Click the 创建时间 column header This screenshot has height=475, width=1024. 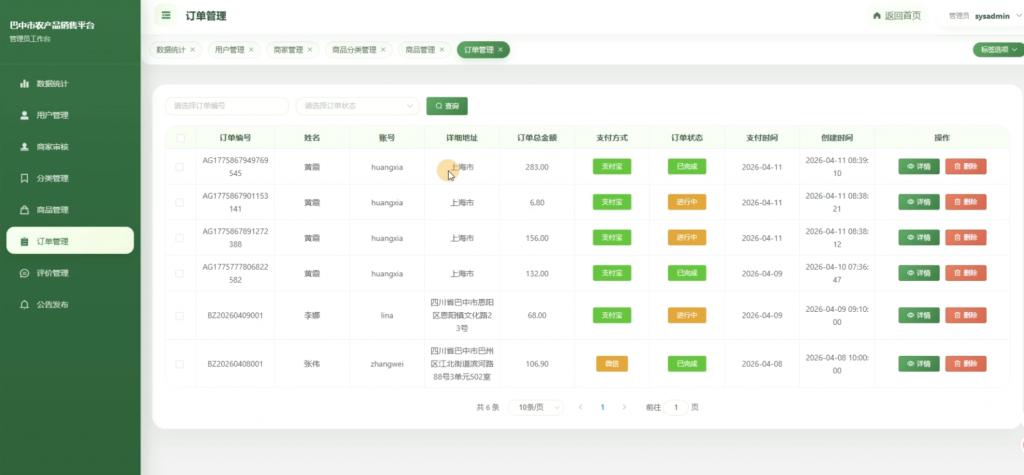pos(837,138)
